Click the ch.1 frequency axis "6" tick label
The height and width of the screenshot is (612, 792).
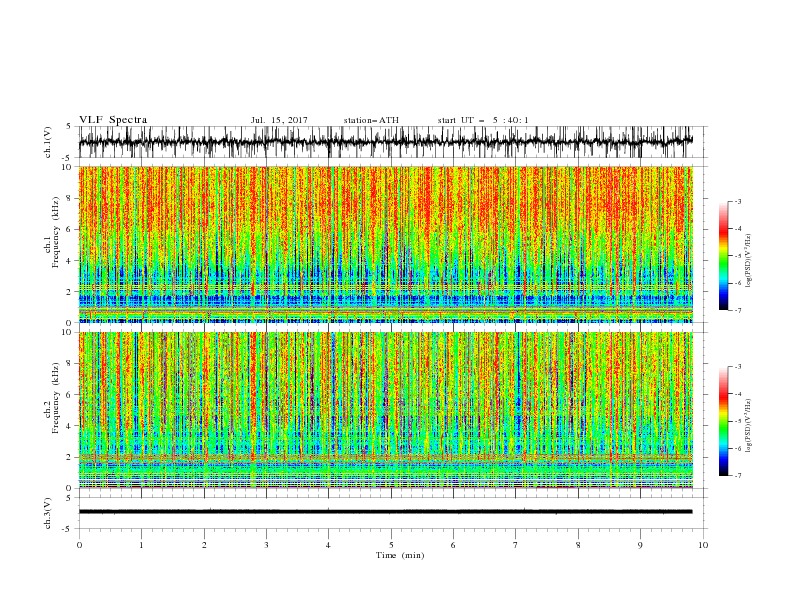click(x=69, y=229)
